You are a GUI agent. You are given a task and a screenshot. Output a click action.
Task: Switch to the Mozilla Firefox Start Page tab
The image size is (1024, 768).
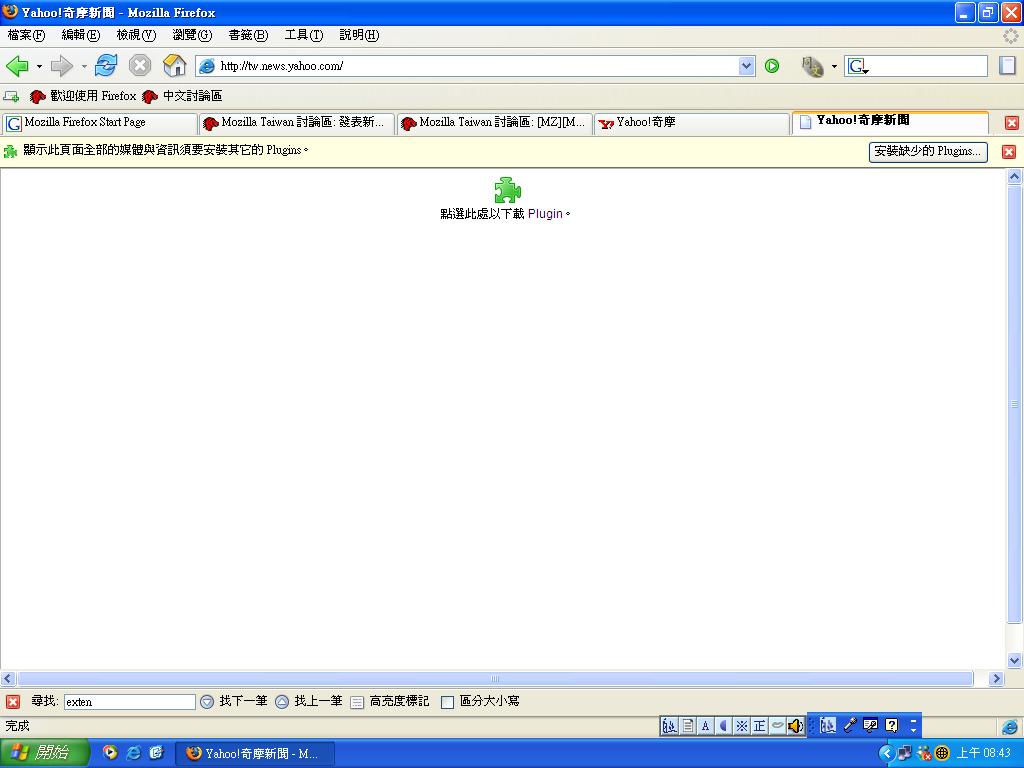pyautogui.click(x=99, y=123)
